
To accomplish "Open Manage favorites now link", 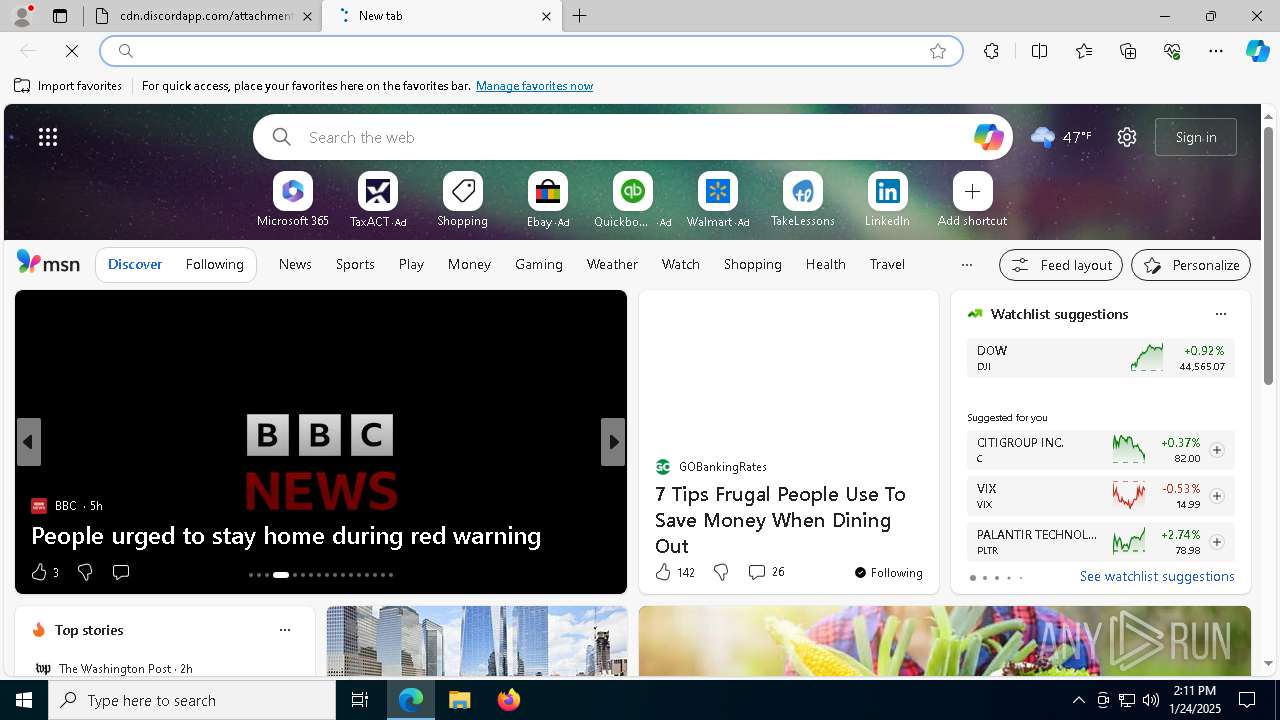I will coord(534,86).
